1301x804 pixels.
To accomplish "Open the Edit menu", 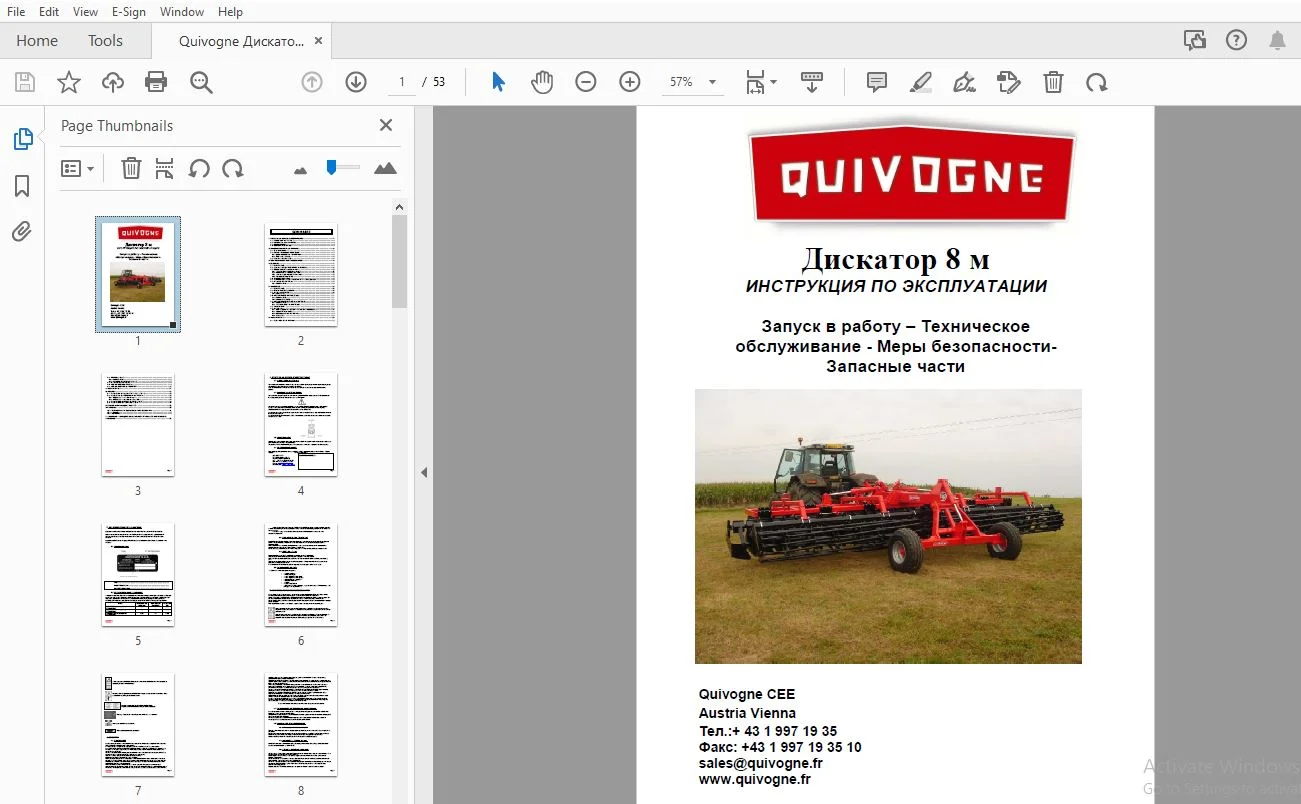I will click(49, 12).
